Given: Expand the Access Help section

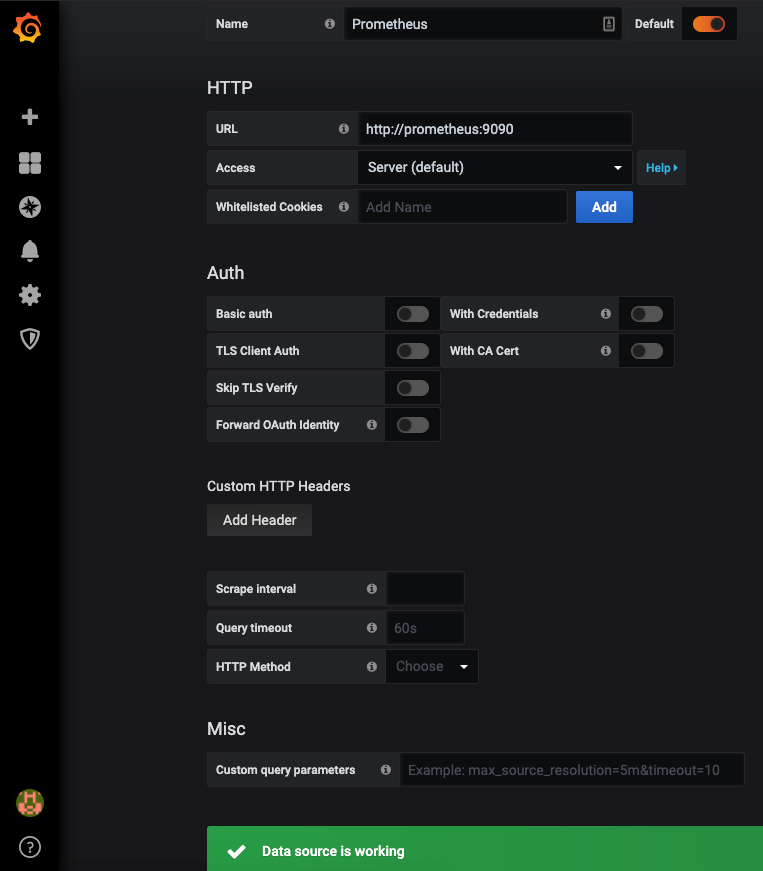Looking at the screenshot, I should 661,167.
